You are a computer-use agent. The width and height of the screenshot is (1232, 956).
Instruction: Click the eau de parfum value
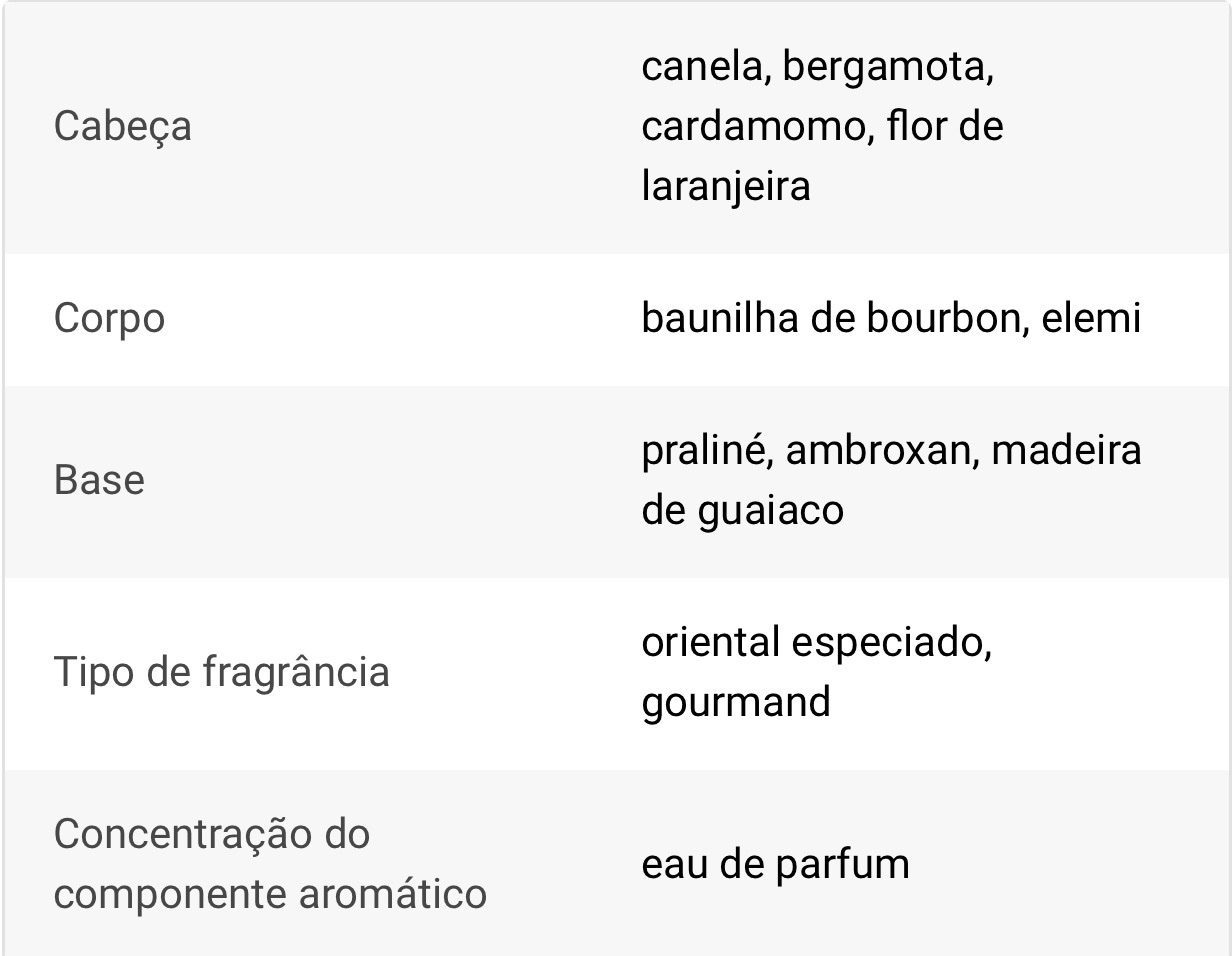coord(775,864)
